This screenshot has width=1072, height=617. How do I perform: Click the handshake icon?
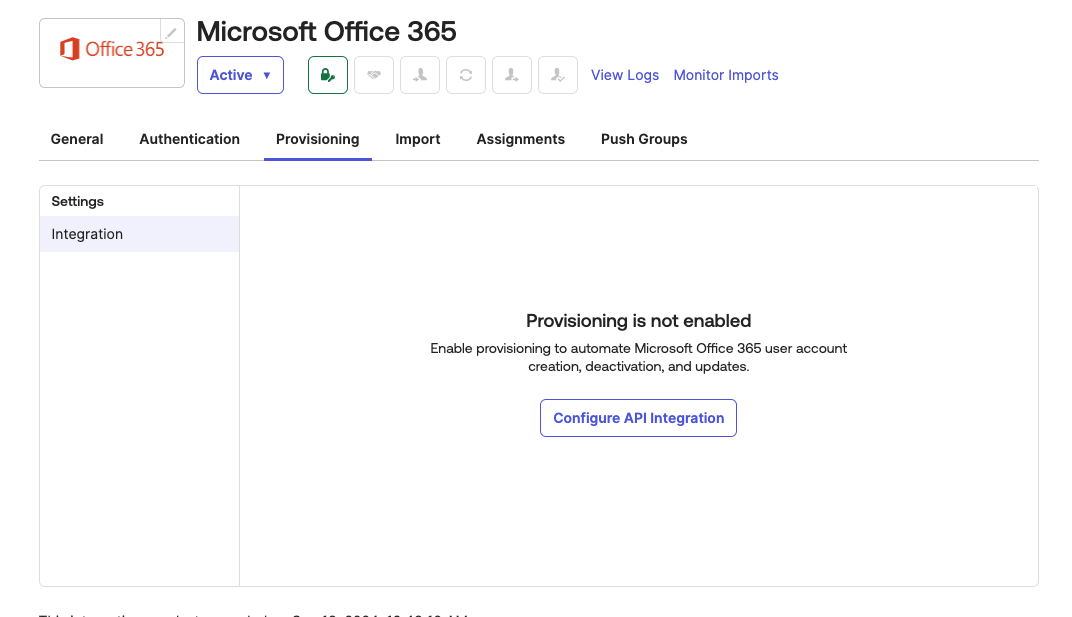pyautogui.click(x=374, y=75)
